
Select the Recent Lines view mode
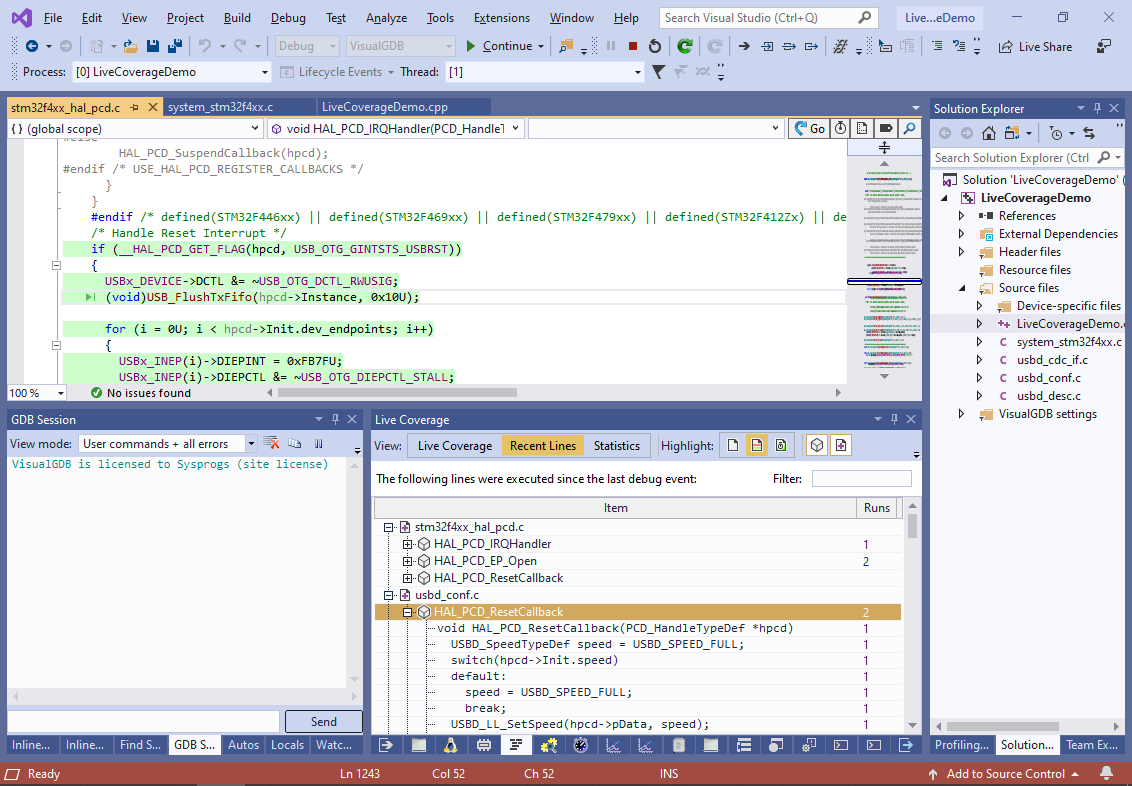click(x=543, y=445)
